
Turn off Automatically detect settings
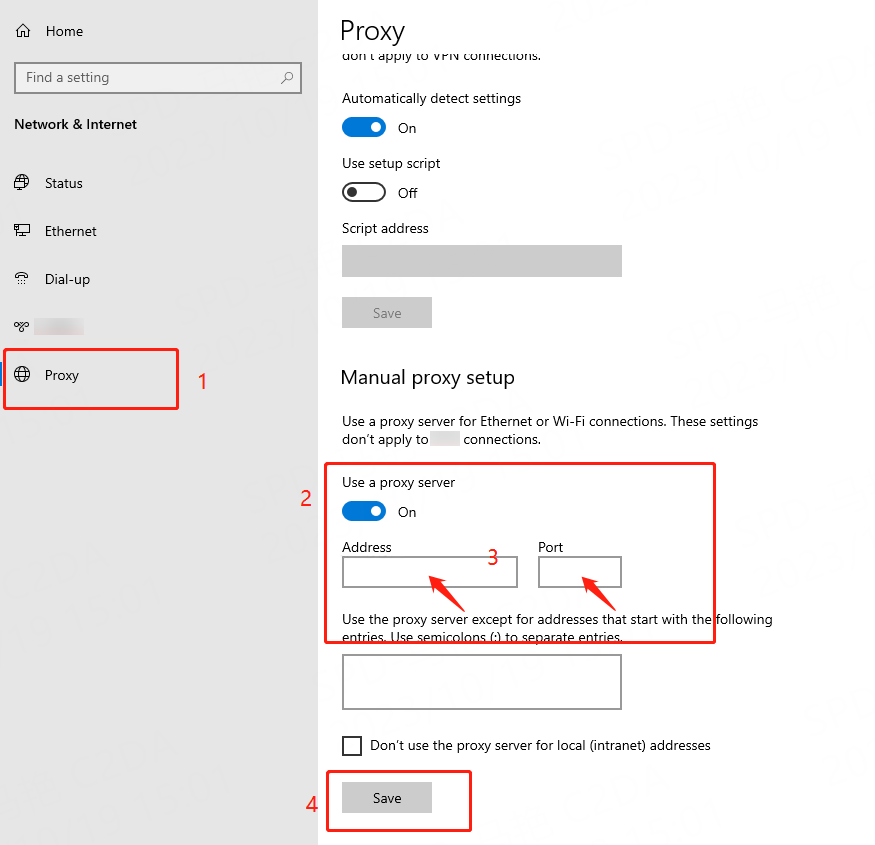(364, 128)
